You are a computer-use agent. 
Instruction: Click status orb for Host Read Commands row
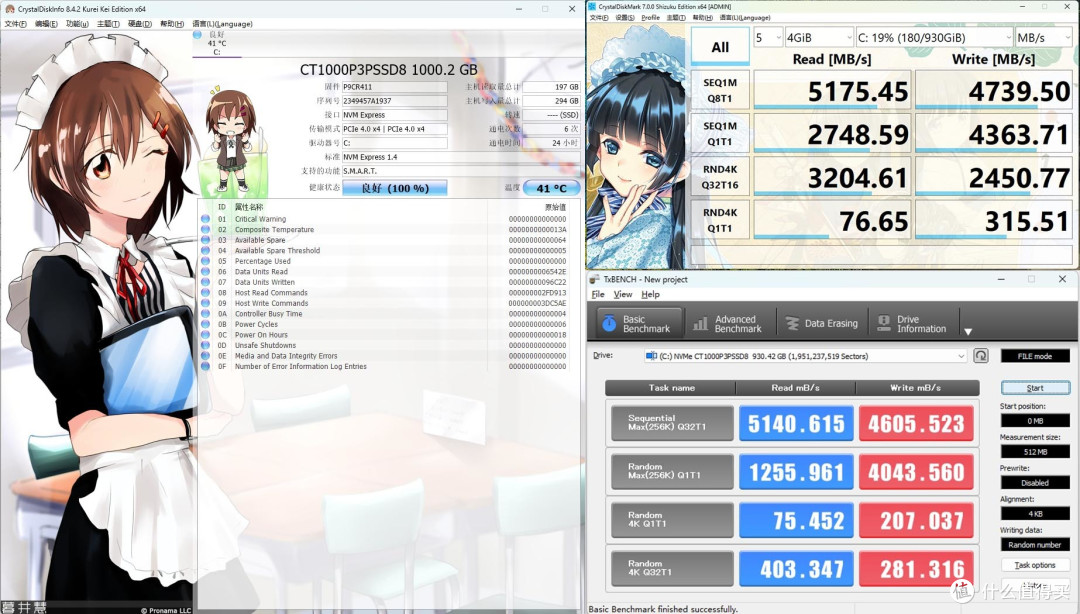tap(205, 292)
